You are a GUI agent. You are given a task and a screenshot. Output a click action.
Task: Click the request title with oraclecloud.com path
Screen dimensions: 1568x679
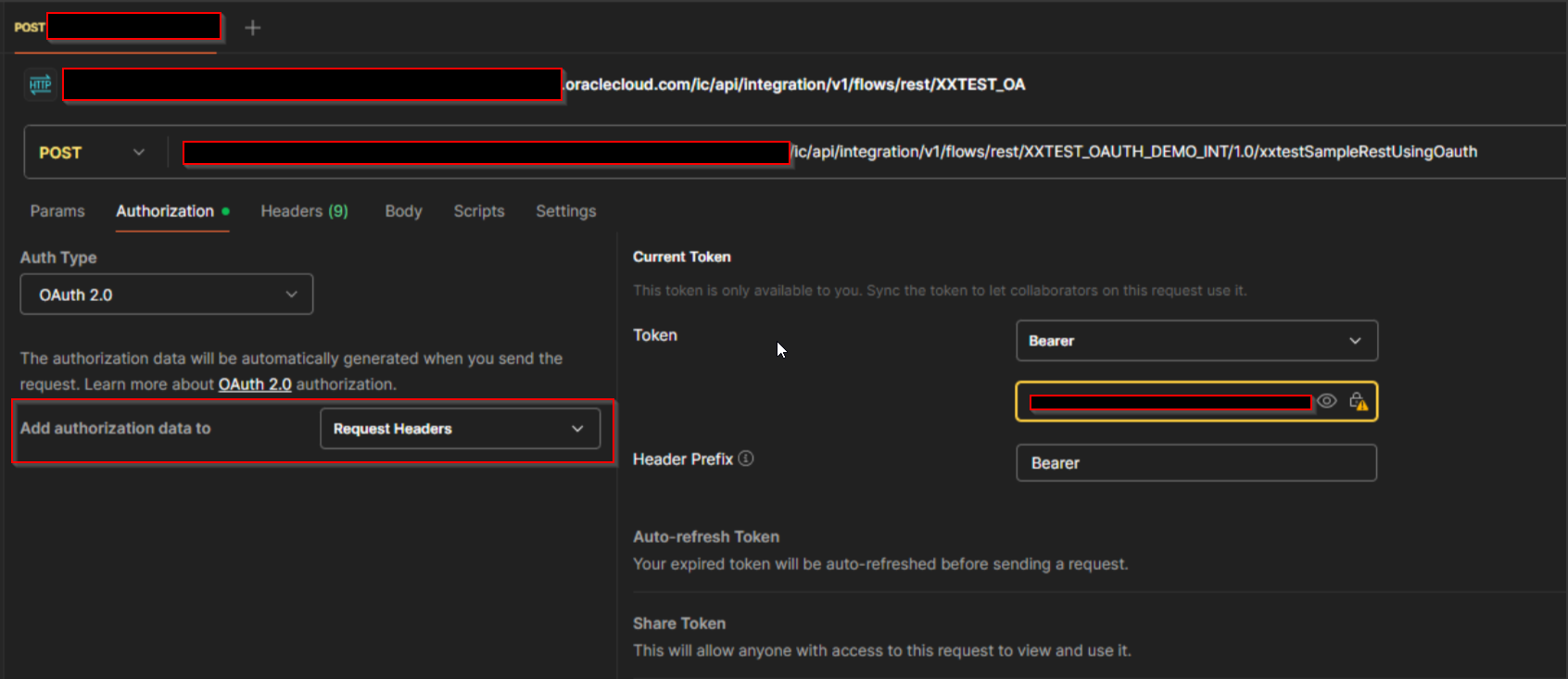[x=544, y=84]
